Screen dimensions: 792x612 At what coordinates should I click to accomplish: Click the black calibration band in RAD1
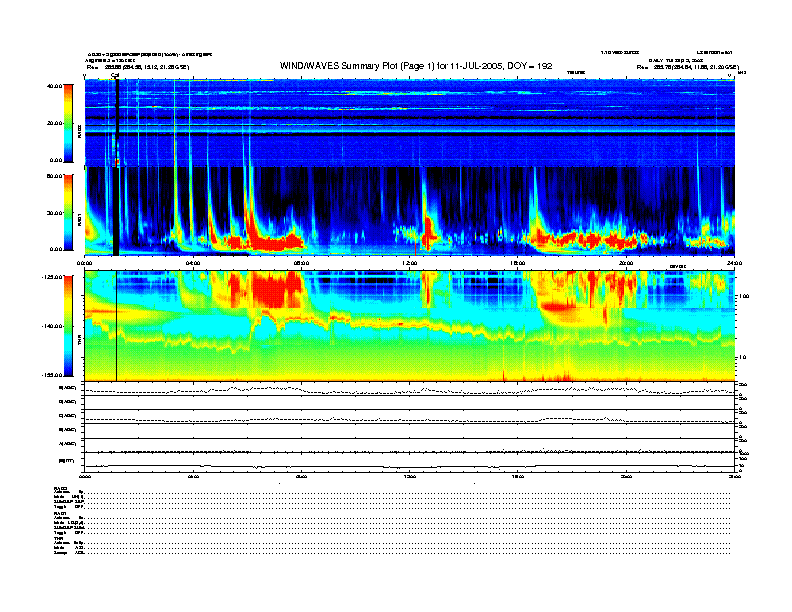click(x=116, y=211)
